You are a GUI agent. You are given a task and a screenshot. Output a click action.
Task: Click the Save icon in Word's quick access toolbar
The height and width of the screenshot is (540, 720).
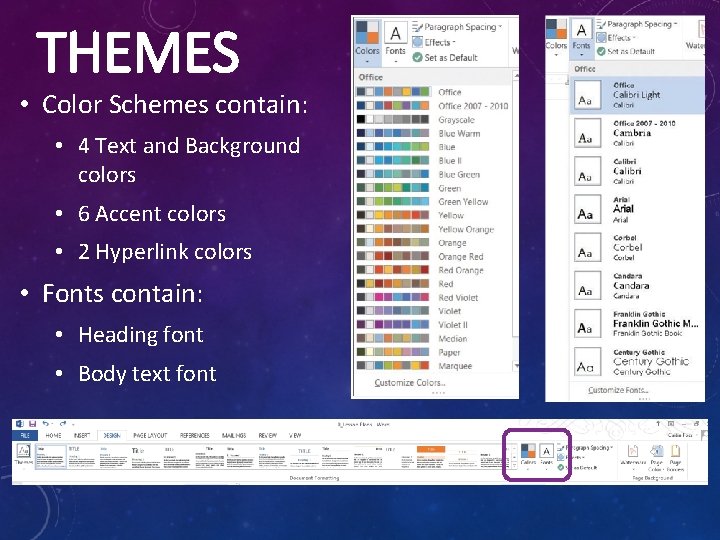coord(32,423)
